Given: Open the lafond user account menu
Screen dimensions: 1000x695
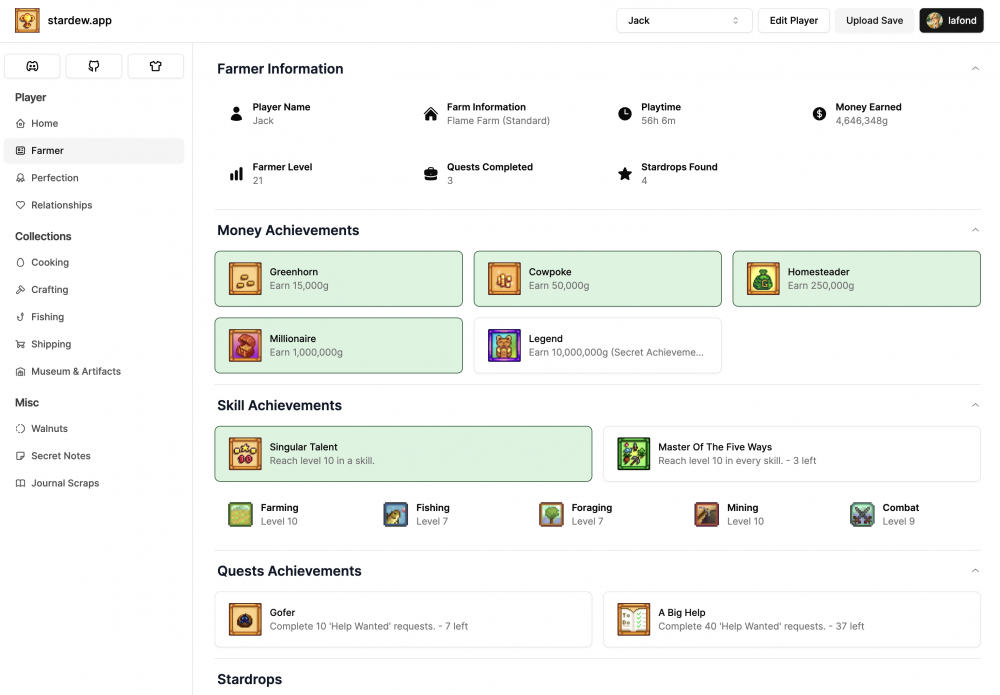Looking at the screenshot, I should [951, 20].
